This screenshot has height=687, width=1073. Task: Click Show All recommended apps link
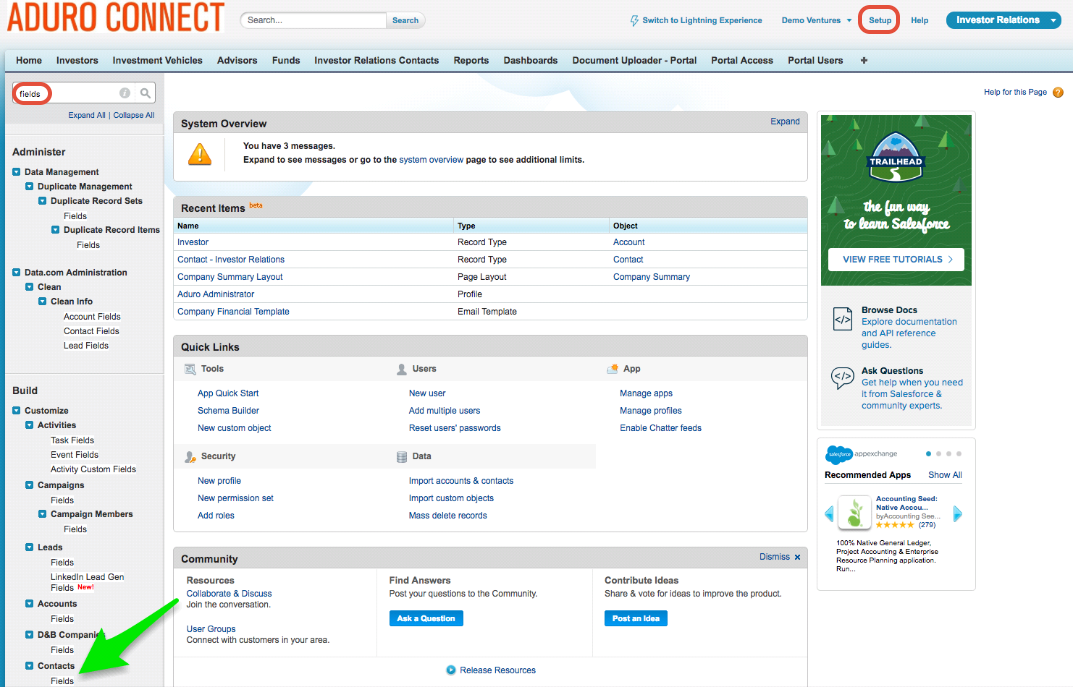(945, 475)
